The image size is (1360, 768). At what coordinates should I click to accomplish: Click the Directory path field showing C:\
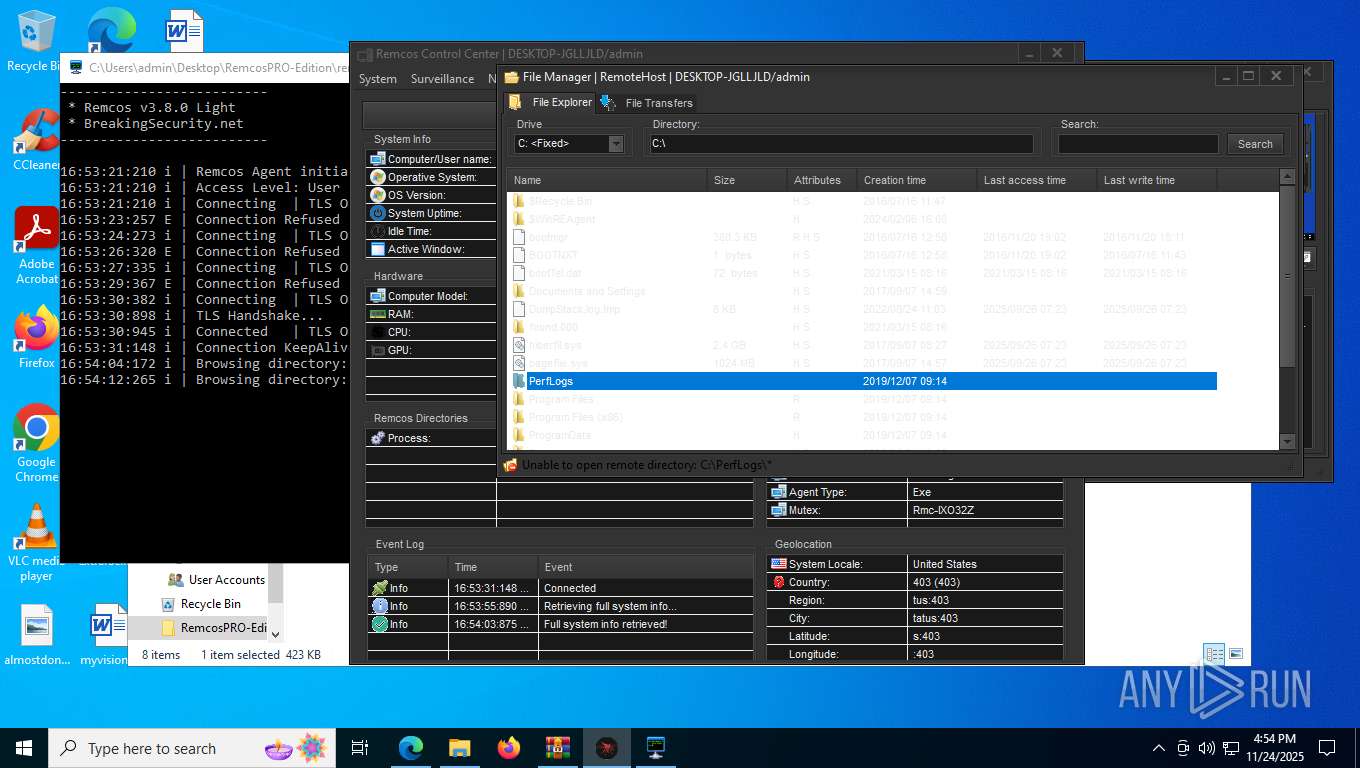point(841,144)
